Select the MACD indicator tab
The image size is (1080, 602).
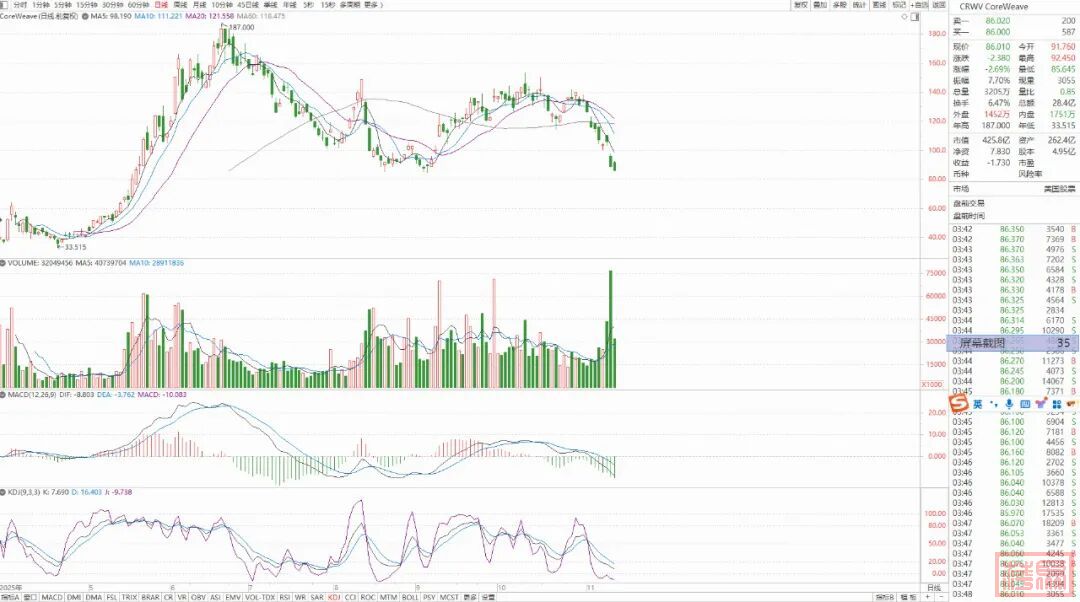click(x=52, y=597)
